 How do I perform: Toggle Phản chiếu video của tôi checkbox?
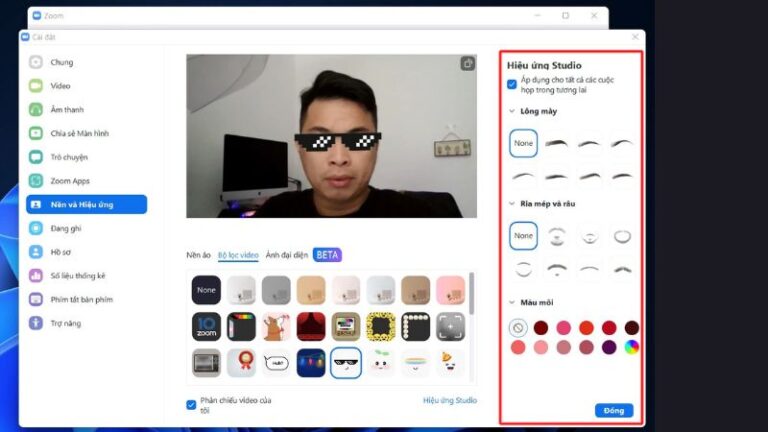(191, 405)
